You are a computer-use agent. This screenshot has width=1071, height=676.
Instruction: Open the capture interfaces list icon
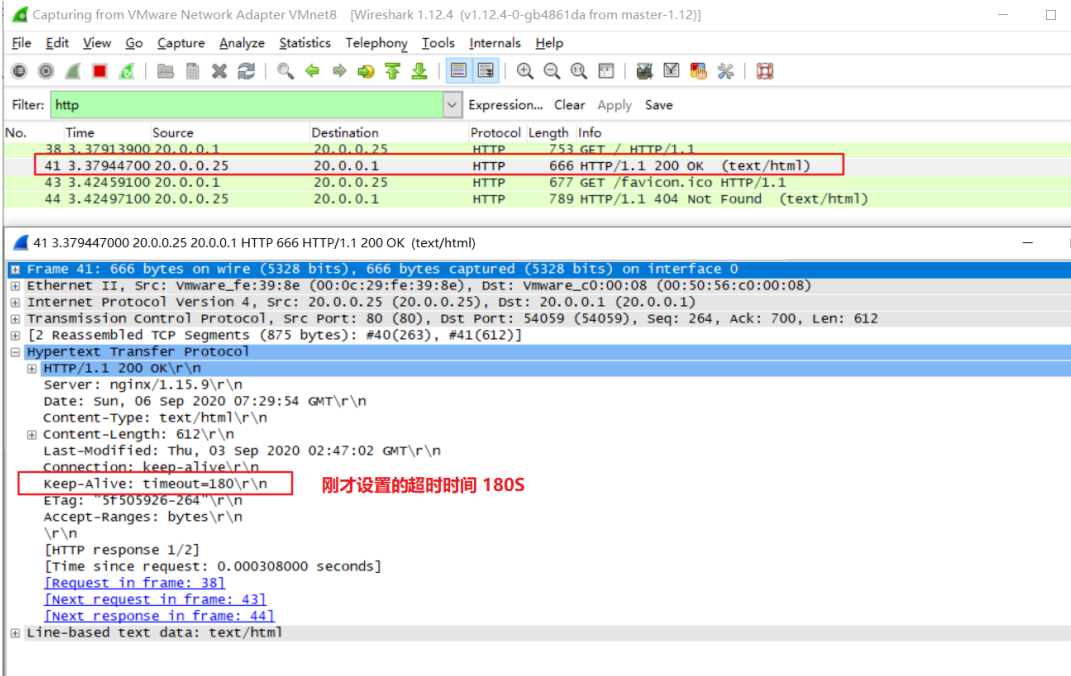pos(19,71)
